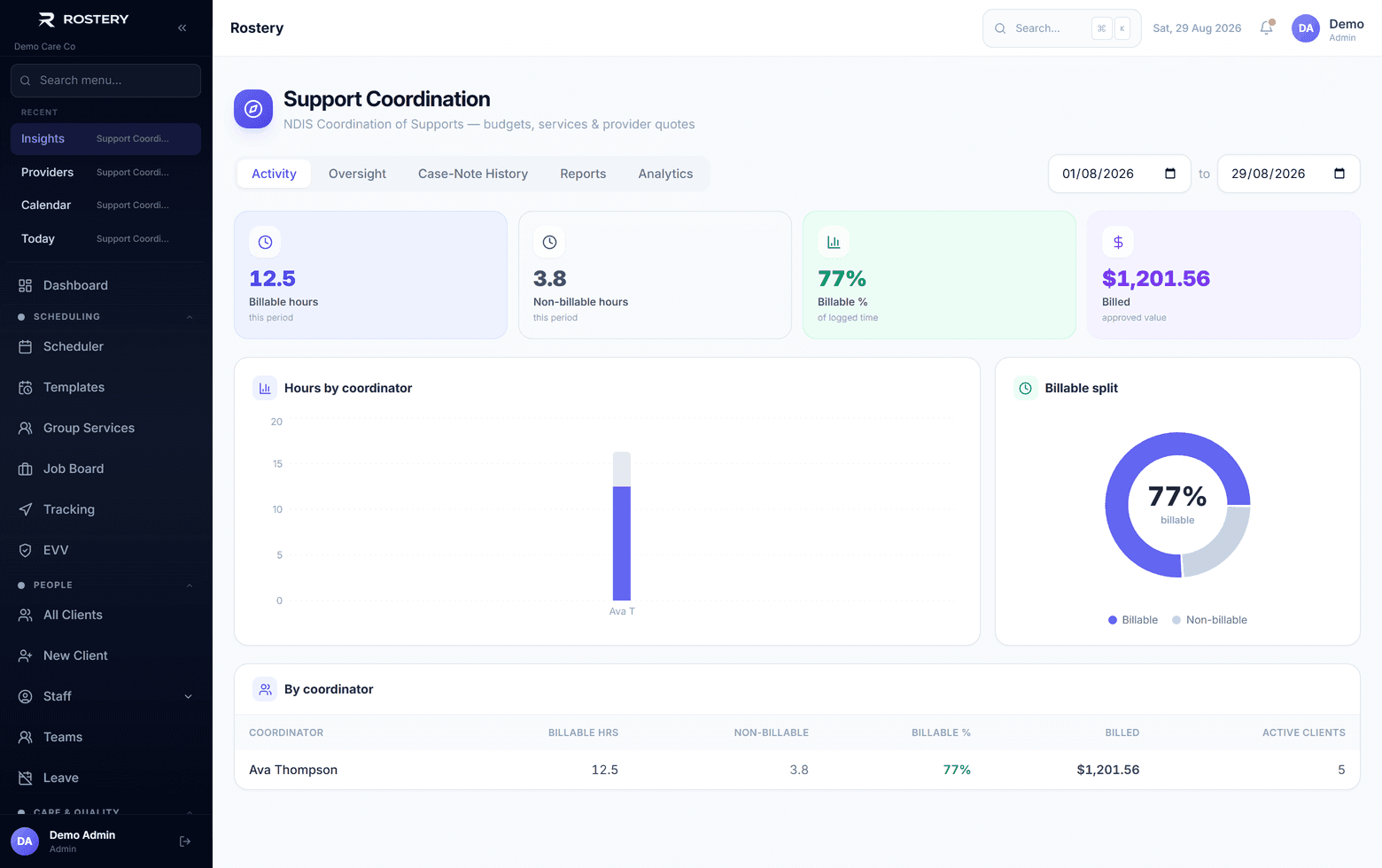Collapse the People section chevron

tap(189, 585)
